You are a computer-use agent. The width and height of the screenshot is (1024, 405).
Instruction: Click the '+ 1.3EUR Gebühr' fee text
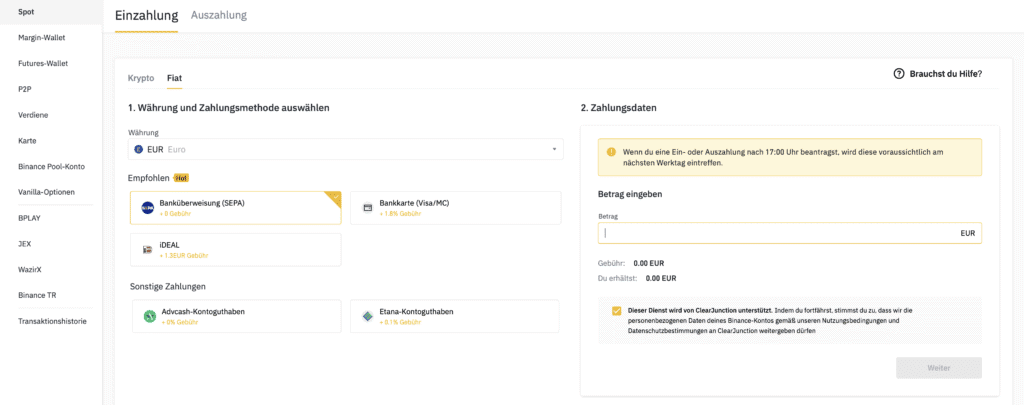(184, 255)
